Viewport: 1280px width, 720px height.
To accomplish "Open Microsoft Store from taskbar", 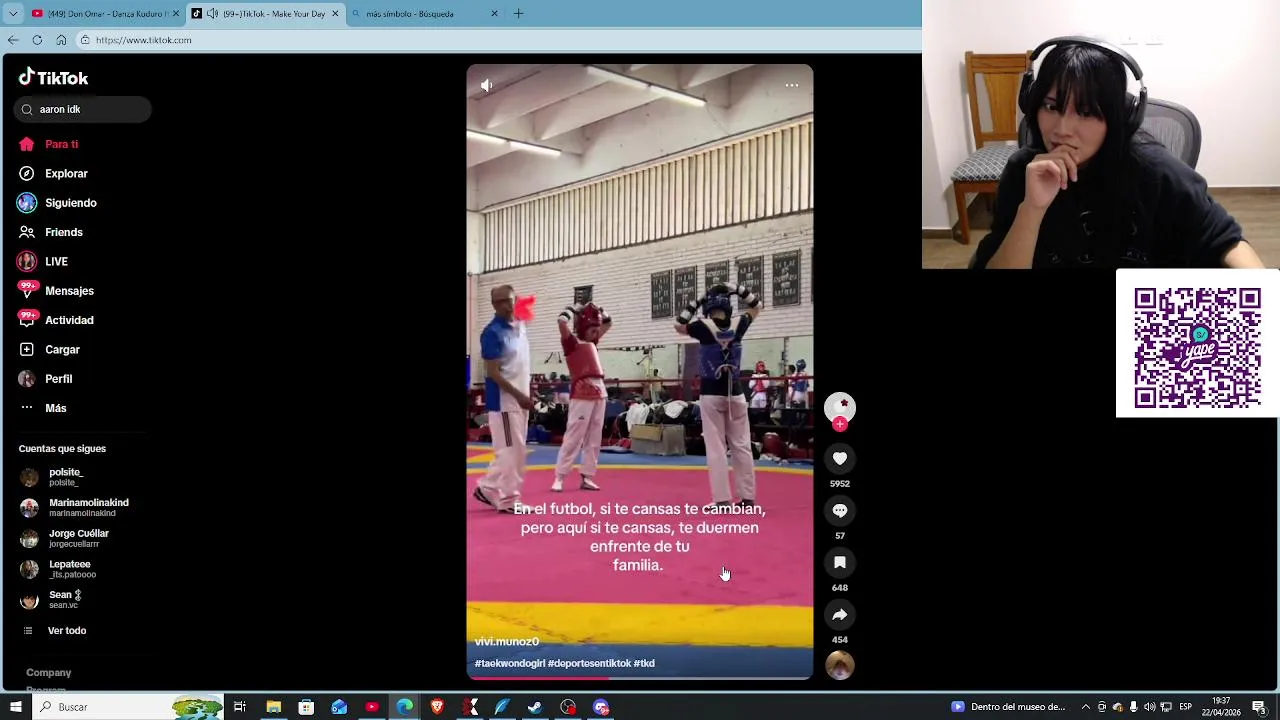I will [x=306, y=707].
